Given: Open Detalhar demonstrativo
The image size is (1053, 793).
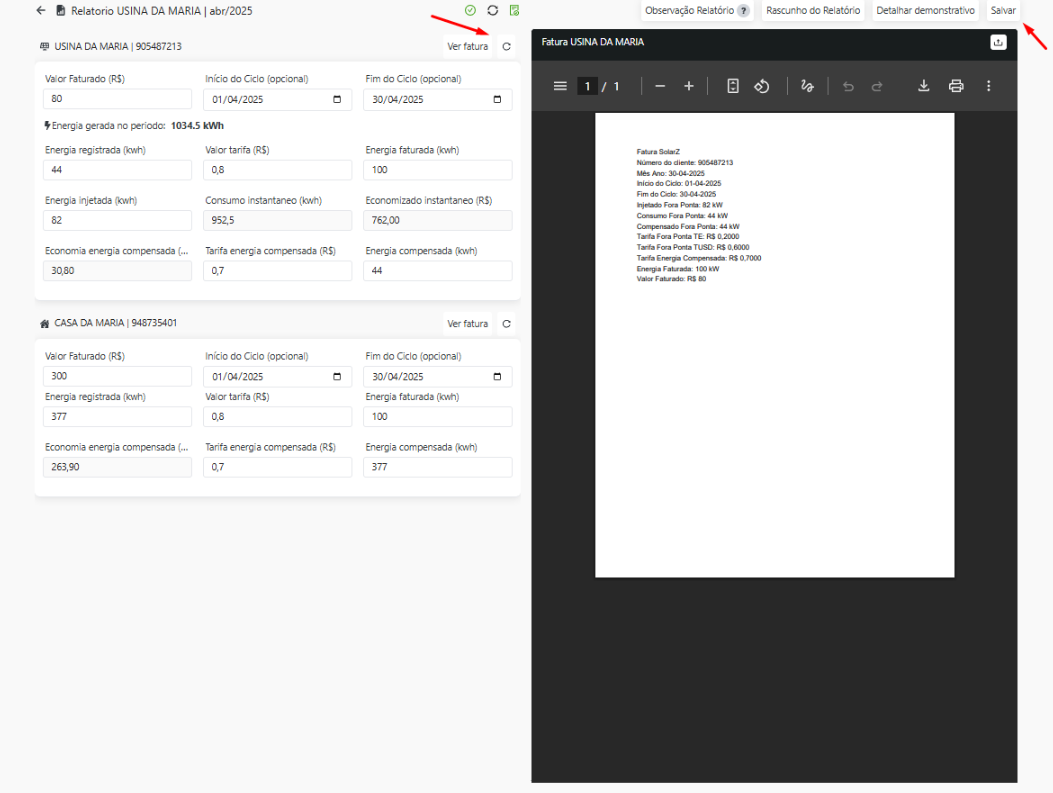Looking at the screenshot, I should pyautogui.click(x=925, y=11).
